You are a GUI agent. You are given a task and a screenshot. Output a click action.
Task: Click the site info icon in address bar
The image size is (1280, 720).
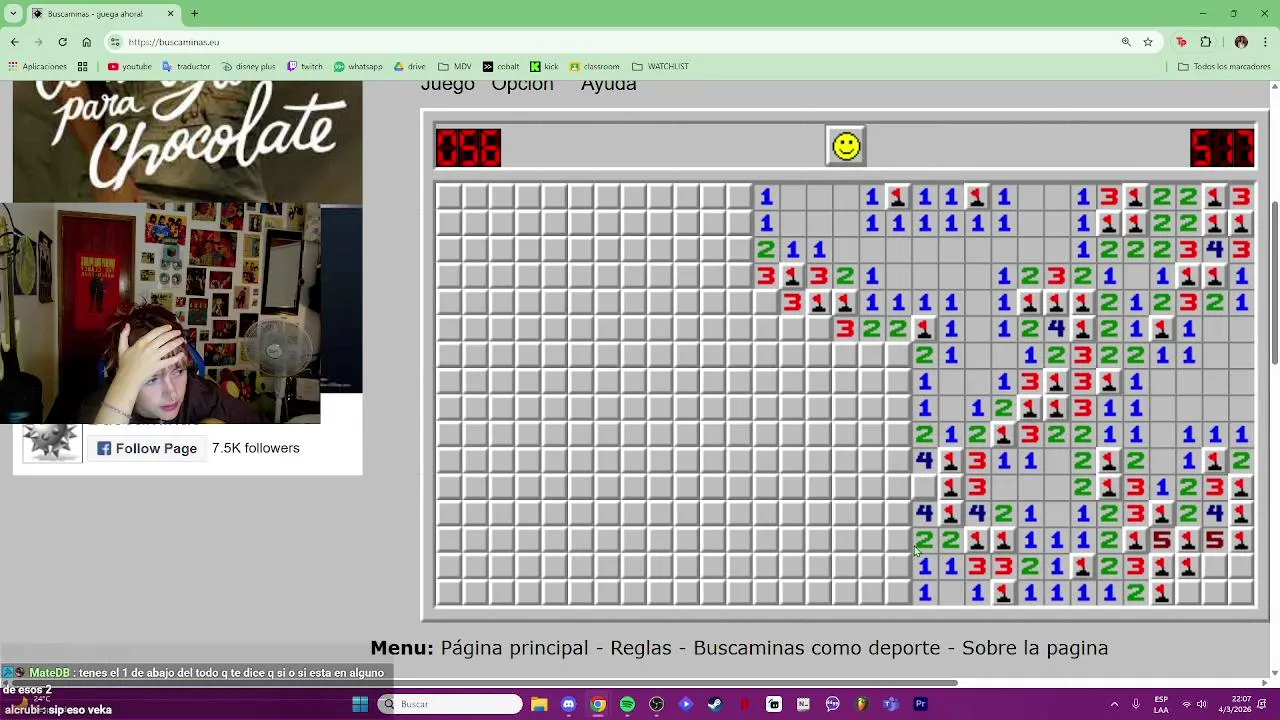tap(116, 42)
